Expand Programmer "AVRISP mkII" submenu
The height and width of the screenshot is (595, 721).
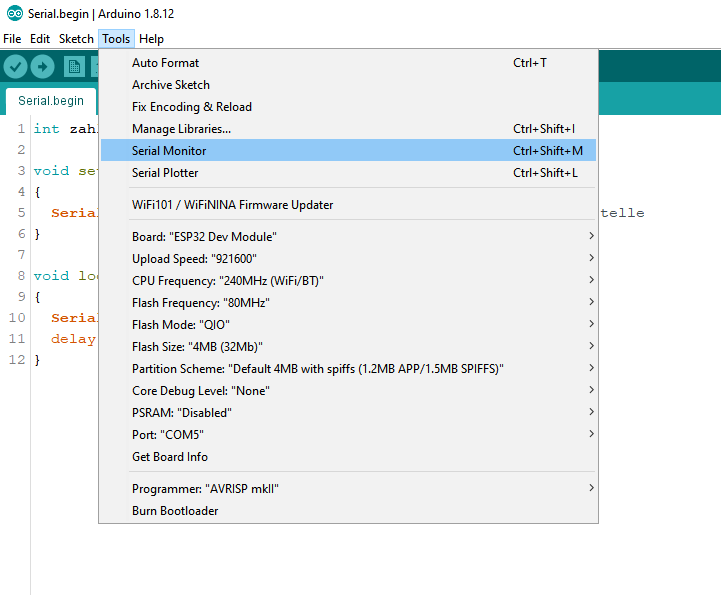205,489
